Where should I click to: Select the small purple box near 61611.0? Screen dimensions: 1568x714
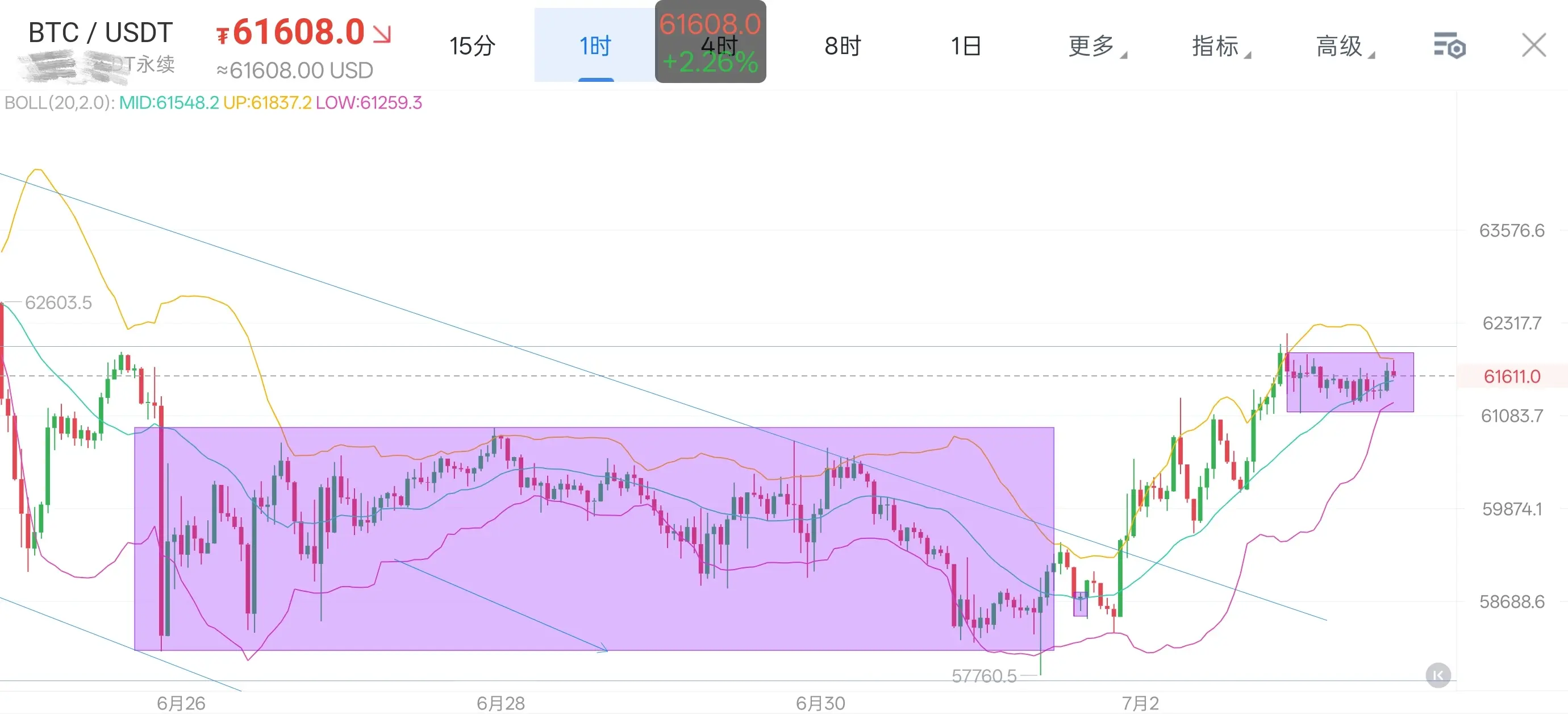1350,382
